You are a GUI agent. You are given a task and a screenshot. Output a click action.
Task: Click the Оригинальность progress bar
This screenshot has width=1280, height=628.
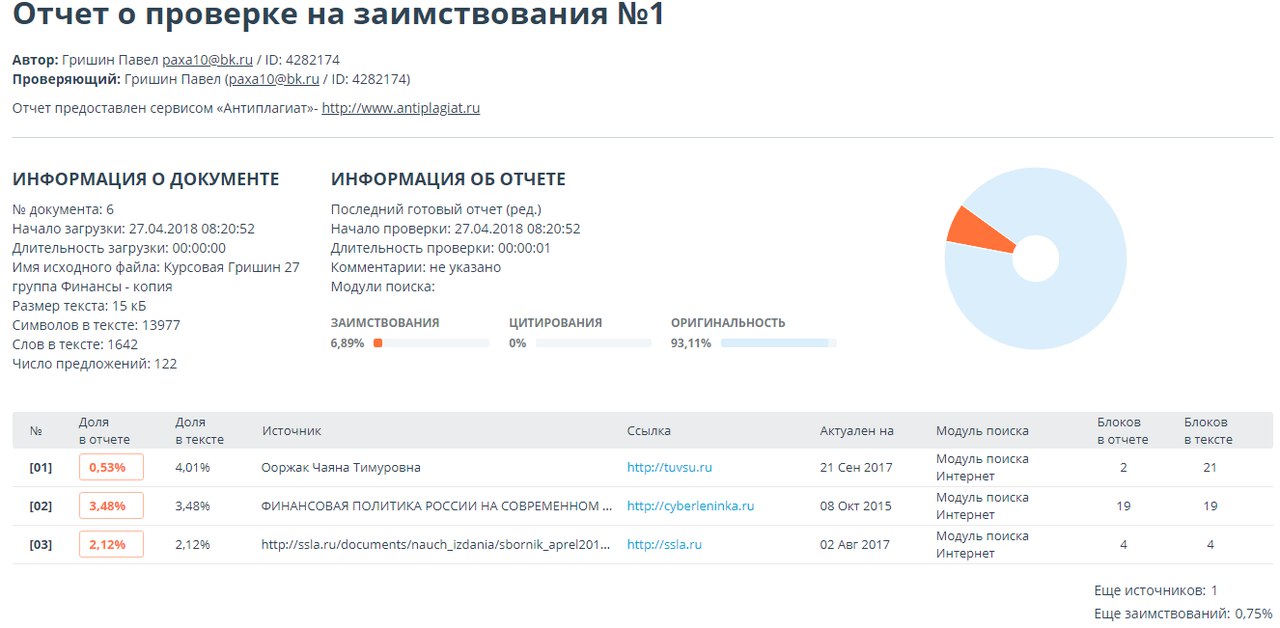[x=778, y=343]
